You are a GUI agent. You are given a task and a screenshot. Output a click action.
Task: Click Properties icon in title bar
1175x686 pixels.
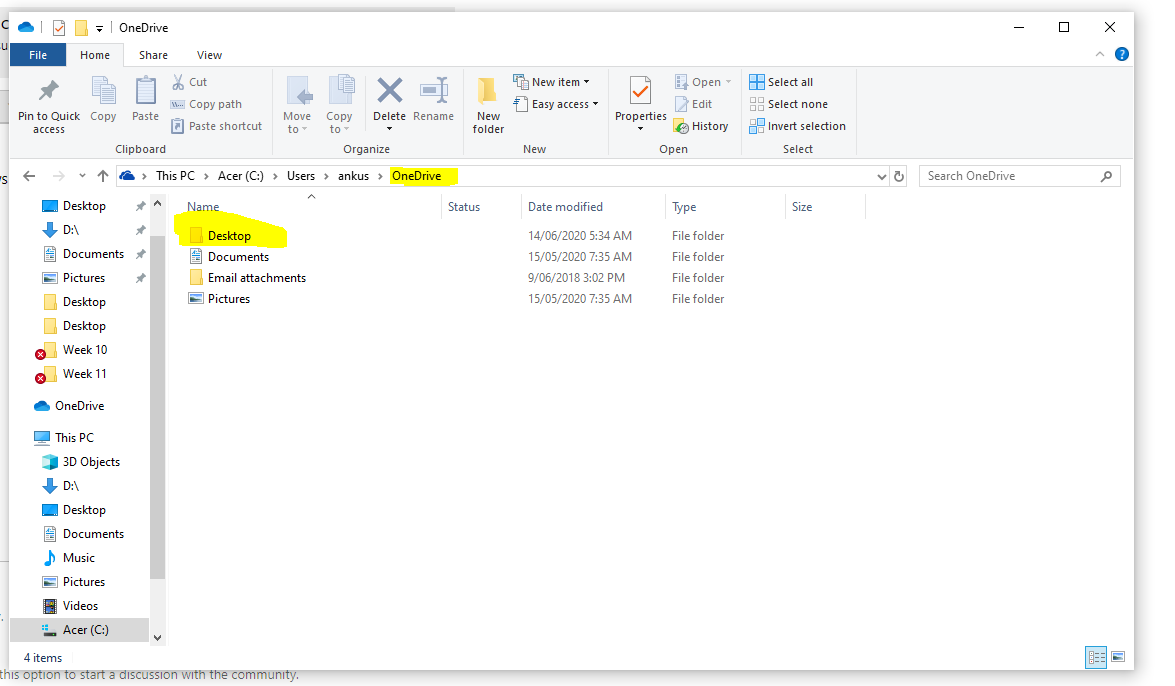[59, 28]
